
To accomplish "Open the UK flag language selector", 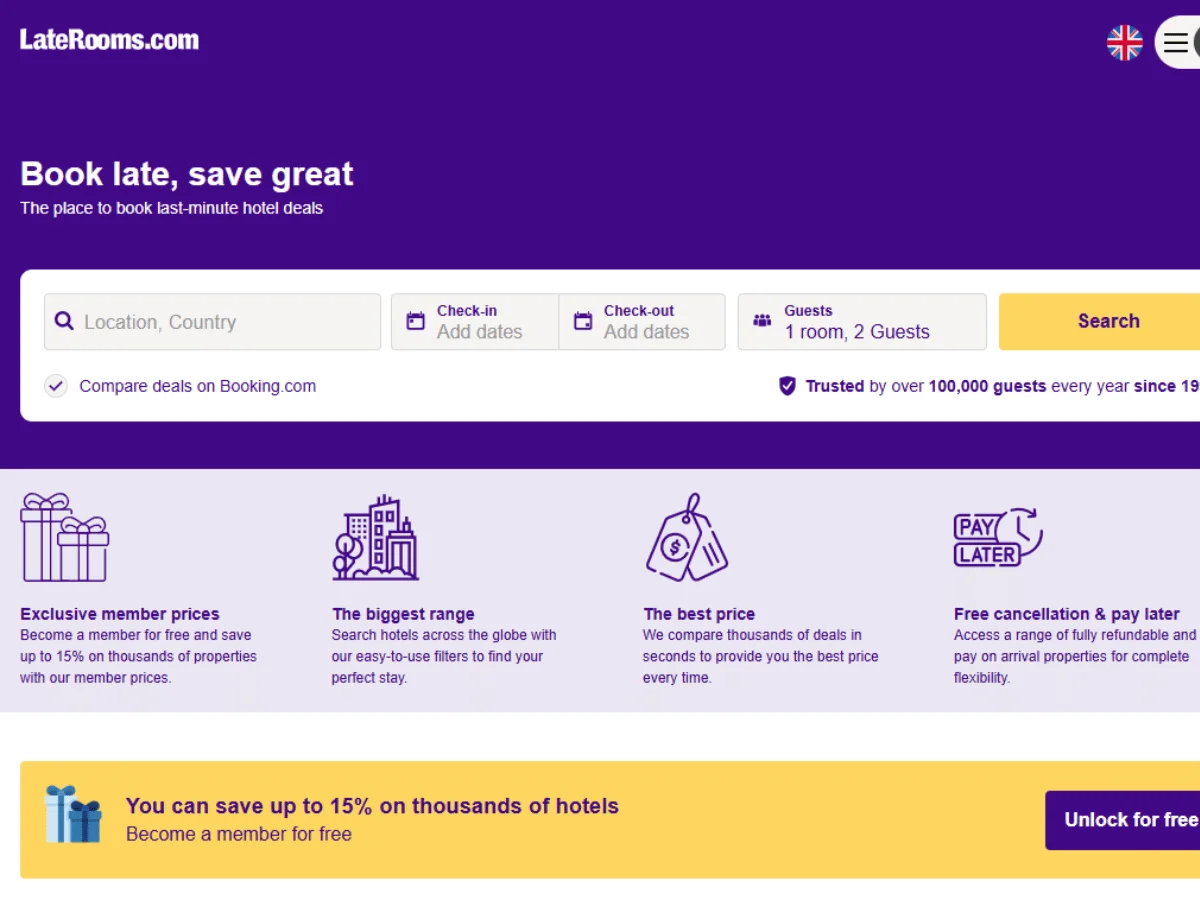I will coord(1124,43).
